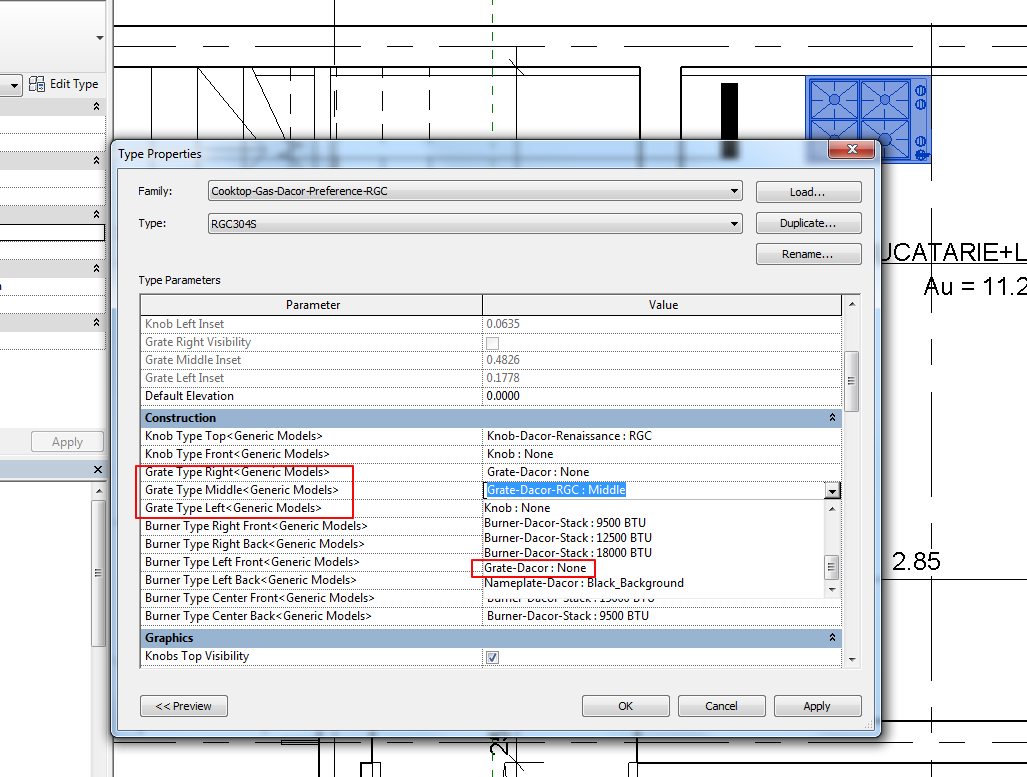Confirm the dialog with OK
This screenshot has height=777, width=1027.
[626, 706]
